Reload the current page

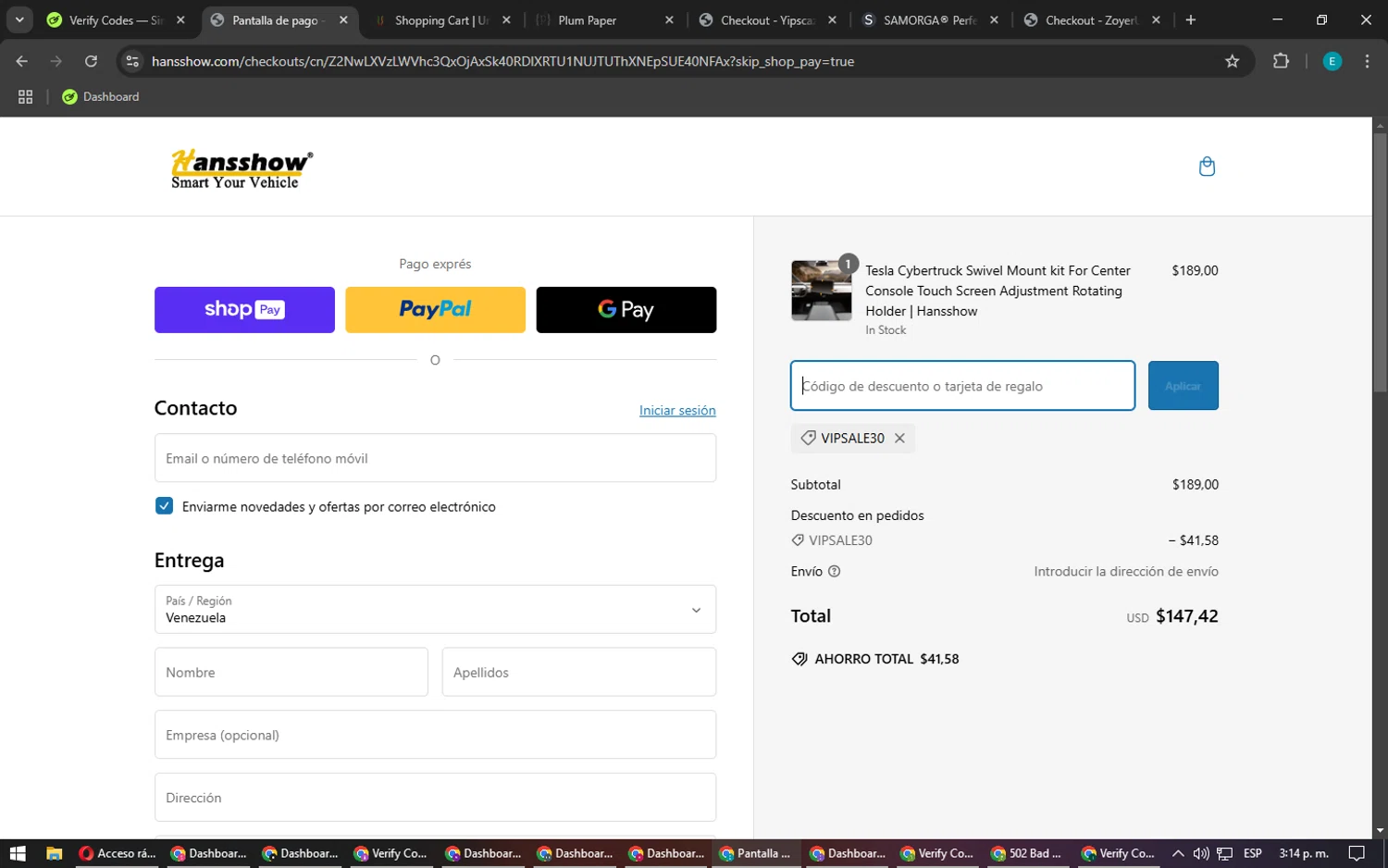pyautogui.click(x=91, y=61)
